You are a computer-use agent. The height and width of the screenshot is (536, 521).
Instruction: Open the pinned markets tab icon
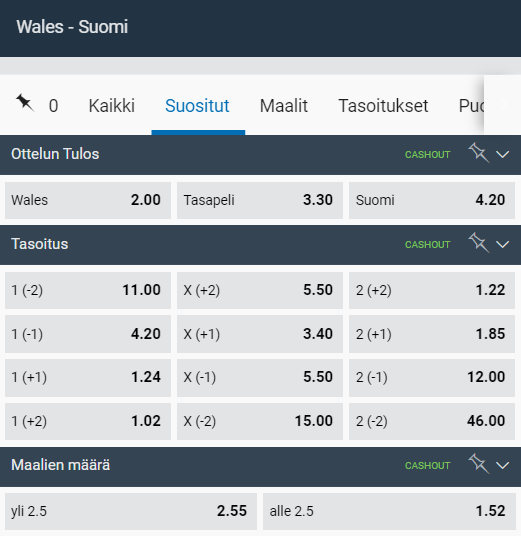coord(25,103)
